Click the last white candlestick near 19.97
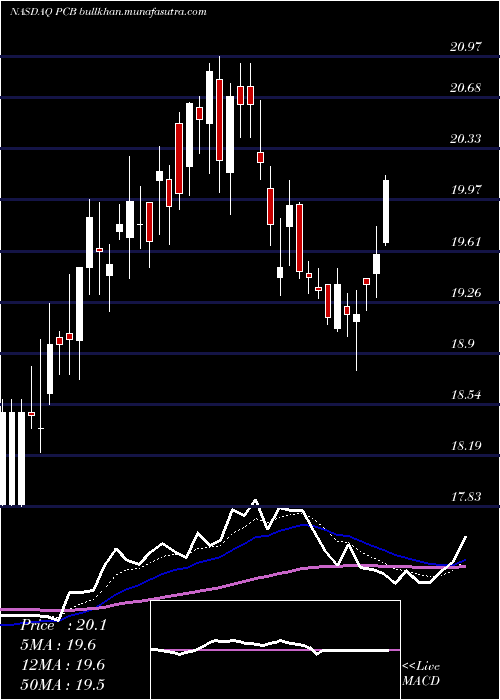This screenshot has width=500, height=700. [386, 212]
